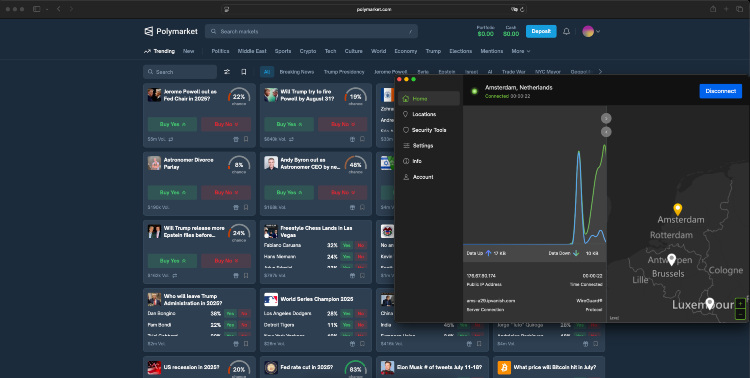This screenshot has width=750, height=378.
Task: Click the Brussels white map pin
Action: 672,259
